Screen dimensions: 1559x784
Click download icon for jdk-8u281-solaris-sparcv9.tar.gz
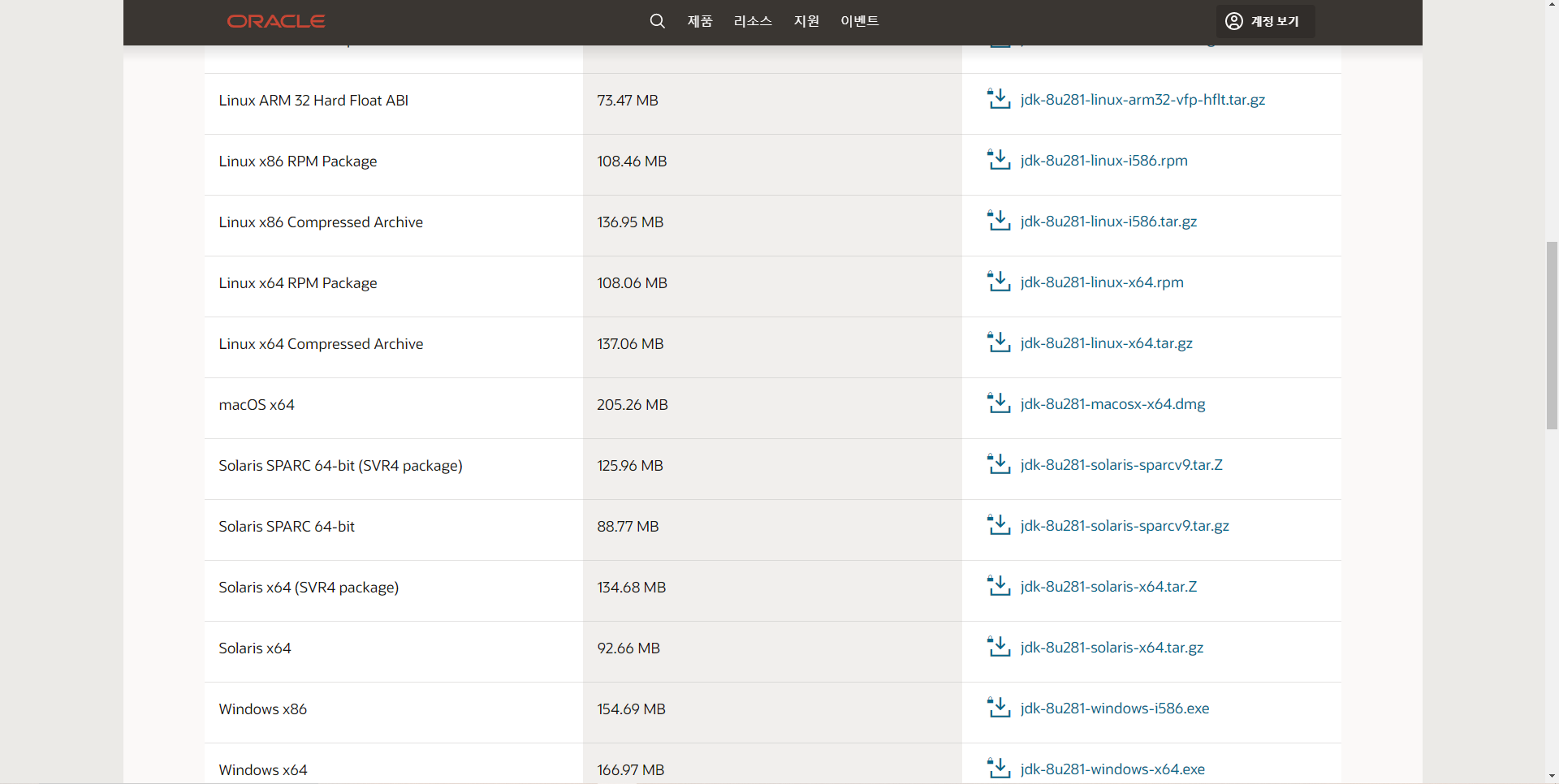(x=999, y=525)
